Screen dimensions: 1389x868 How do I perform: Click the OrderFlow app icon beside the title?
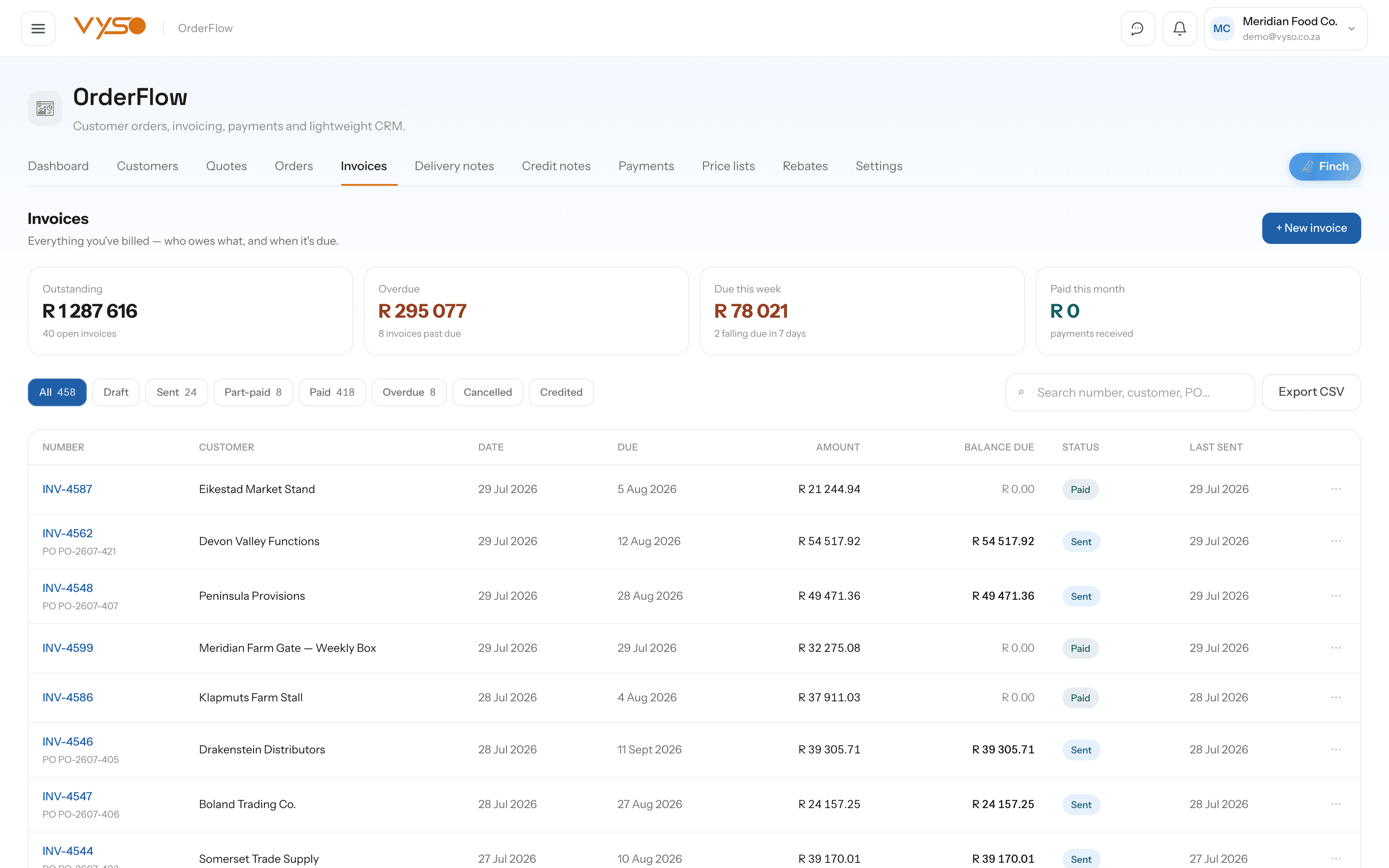[45, 108]
